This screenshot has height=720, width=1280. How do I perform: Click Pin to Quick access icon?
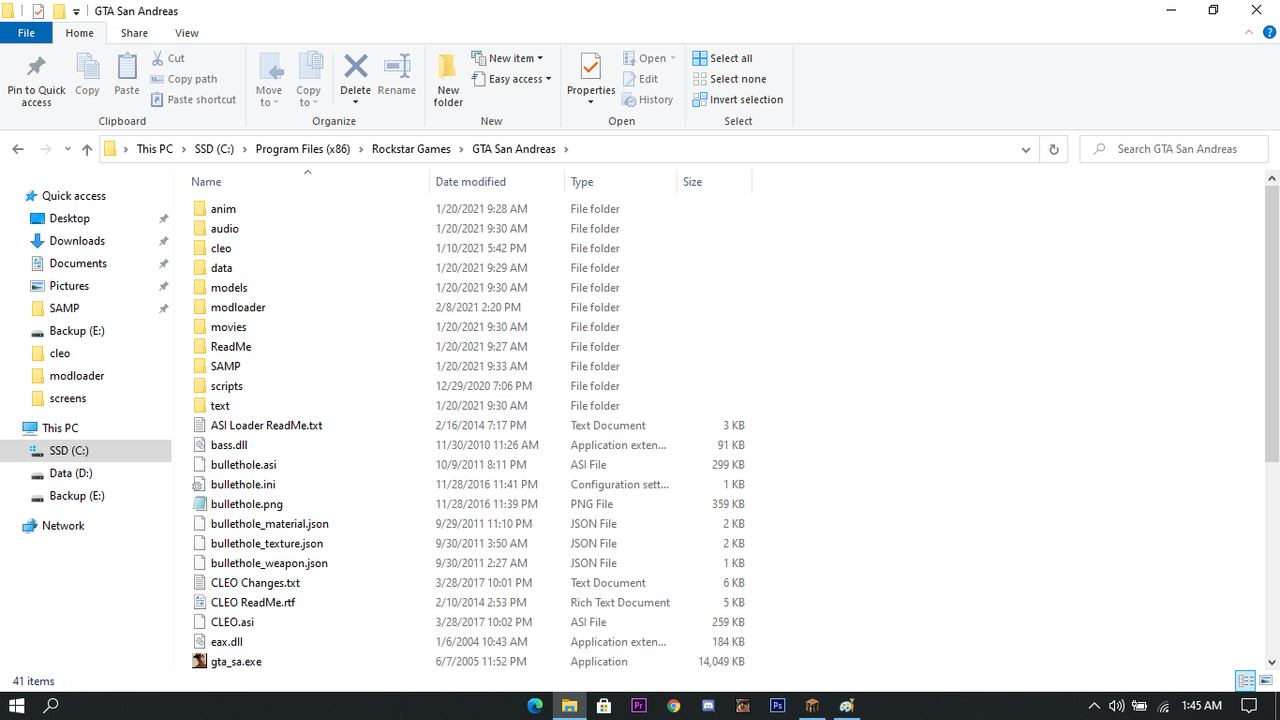(36, 68)
